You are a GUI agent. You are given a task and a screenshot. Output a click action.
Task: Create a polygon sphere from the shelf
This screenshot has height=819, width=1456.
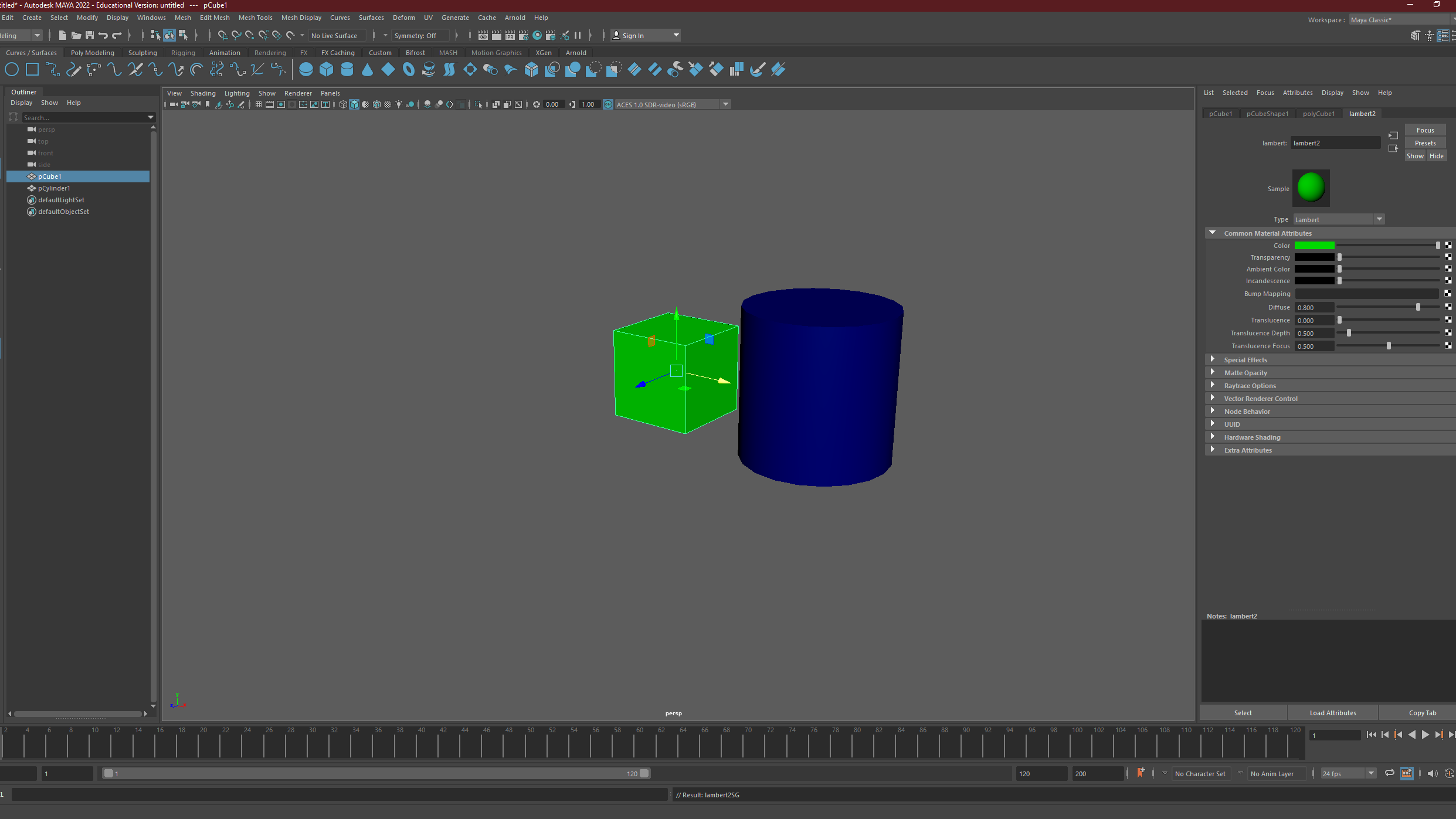(x=306, y=70)
